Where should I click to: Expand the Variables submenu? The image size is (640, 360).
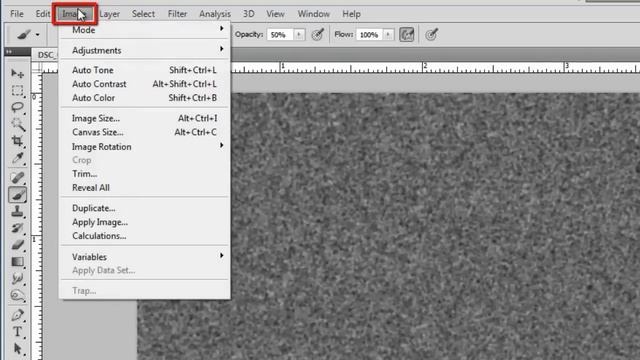(145, 257)
